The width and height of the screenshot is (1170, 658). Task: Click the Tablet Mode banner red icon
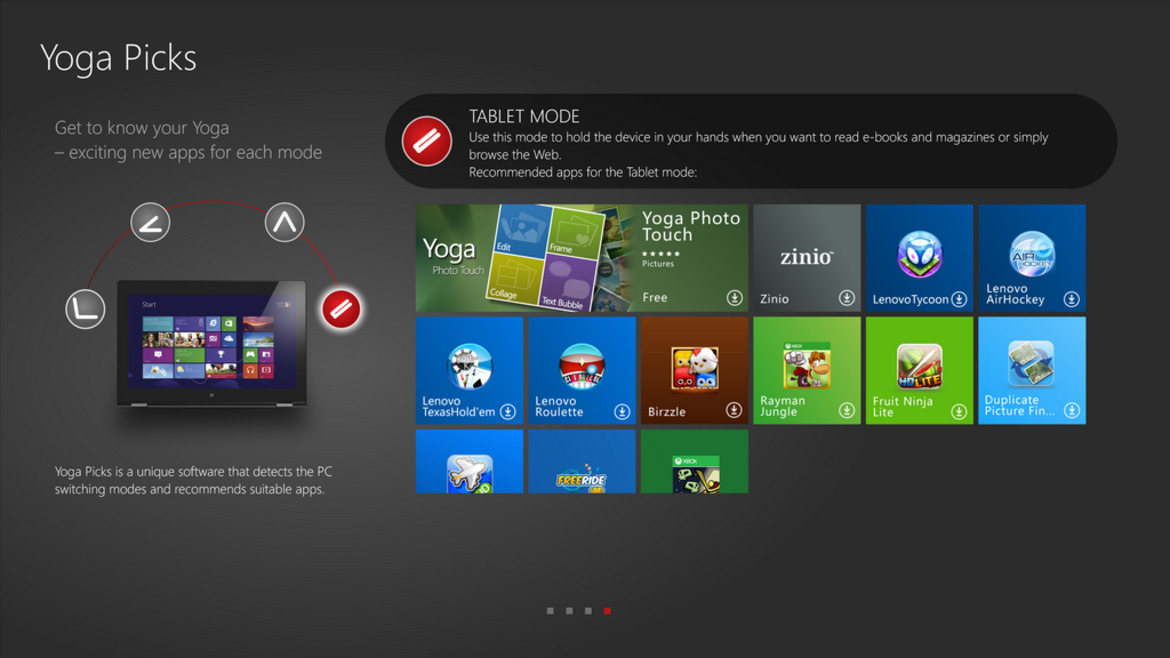click(427, 141)
